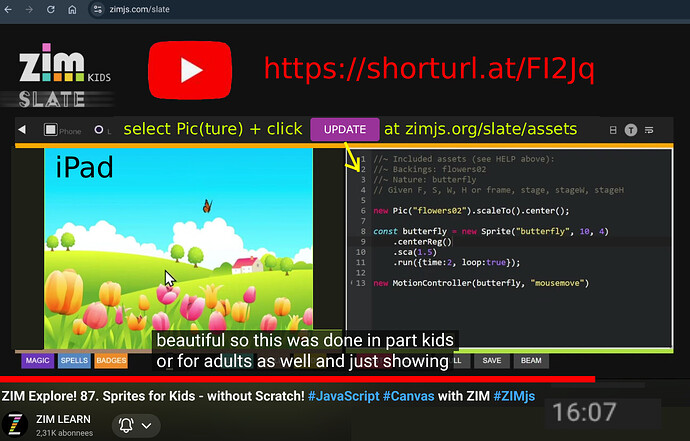The image size is (690, 441).
Task: Click the notification bell icon
Action: click(x=126, y=425)
